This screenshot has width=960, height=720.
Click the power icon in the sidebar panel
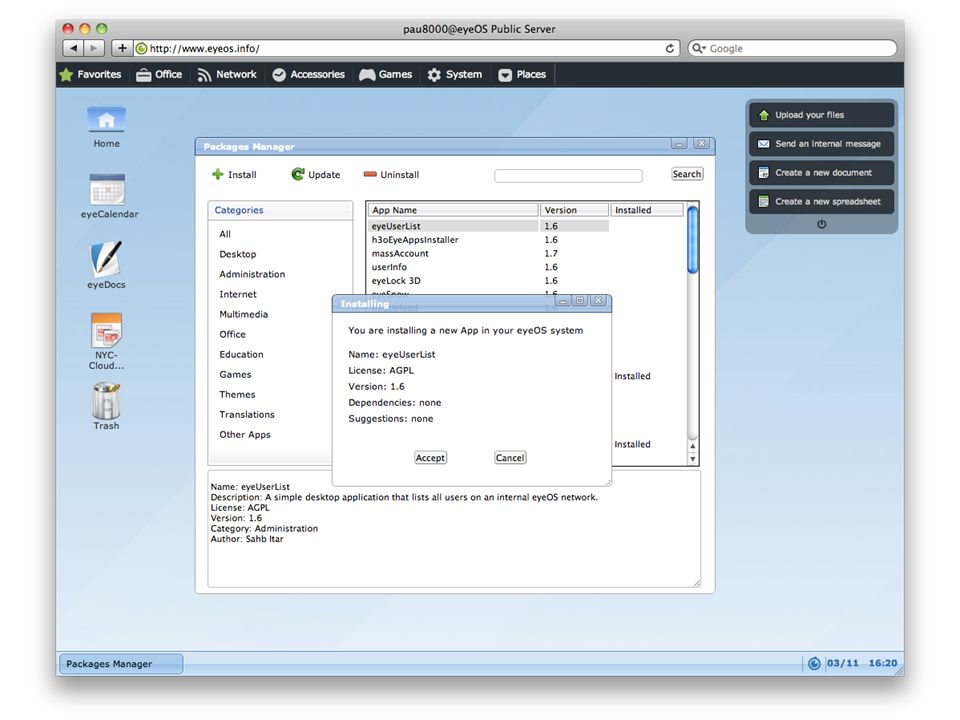click(x=822, y=224)
